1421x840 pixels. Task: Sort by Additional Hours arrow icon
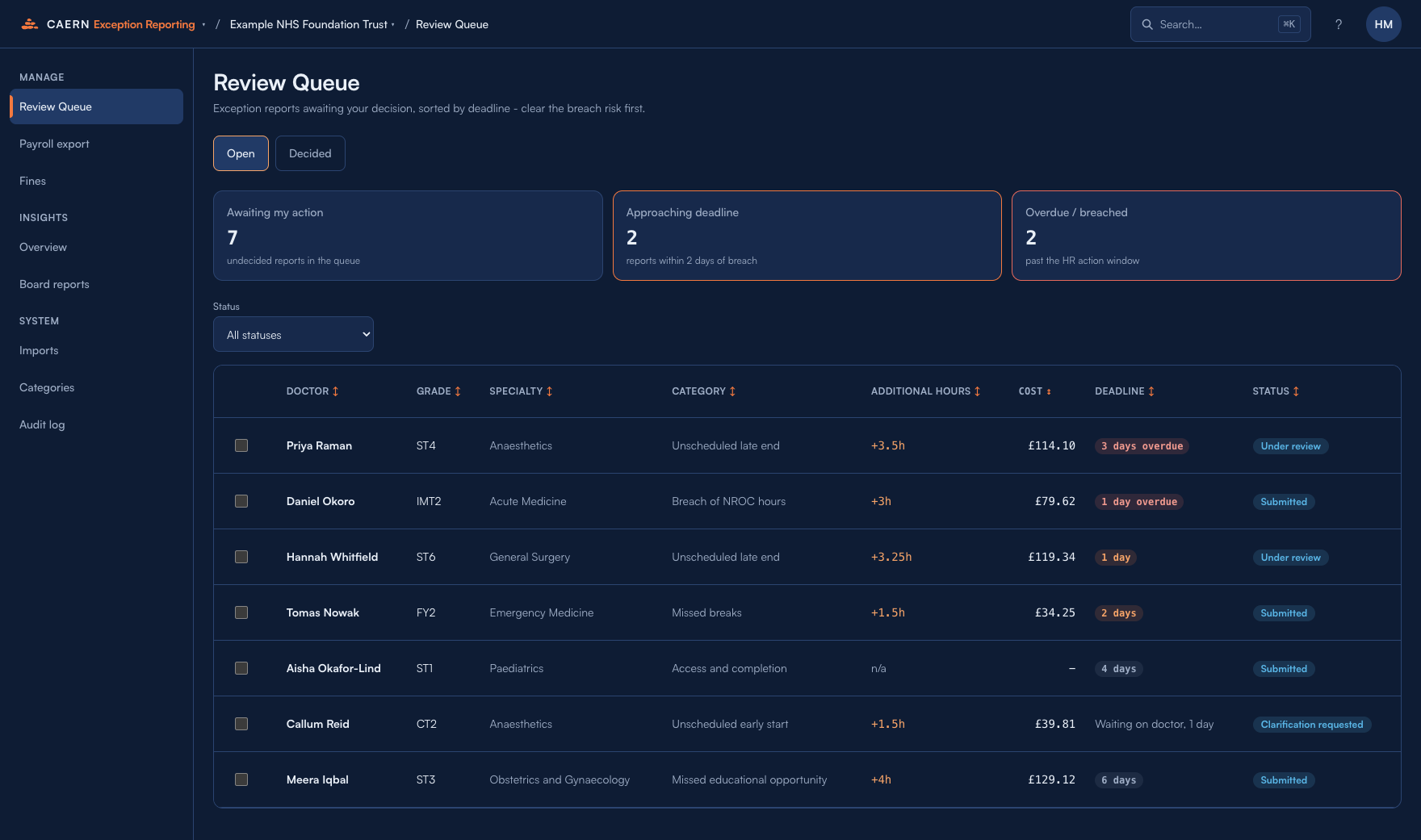coord(977,391)
